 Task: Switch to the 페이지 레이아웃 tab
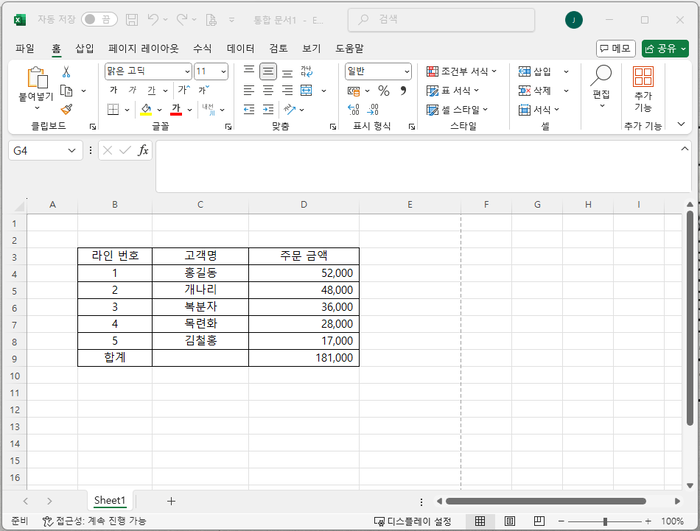tap(143, 48)
